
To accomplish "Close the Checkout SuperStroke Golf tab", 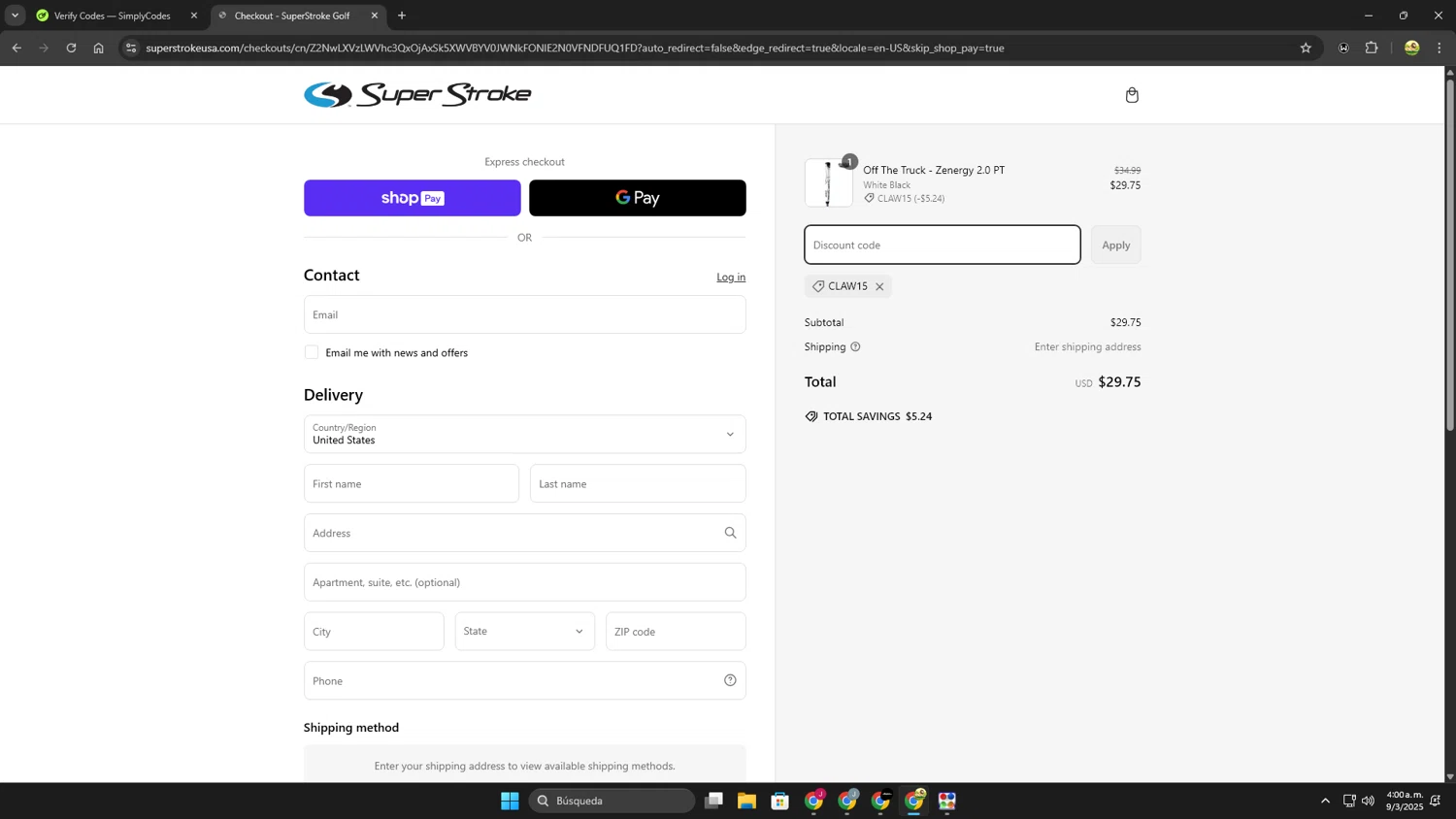I will coord(375,16).
